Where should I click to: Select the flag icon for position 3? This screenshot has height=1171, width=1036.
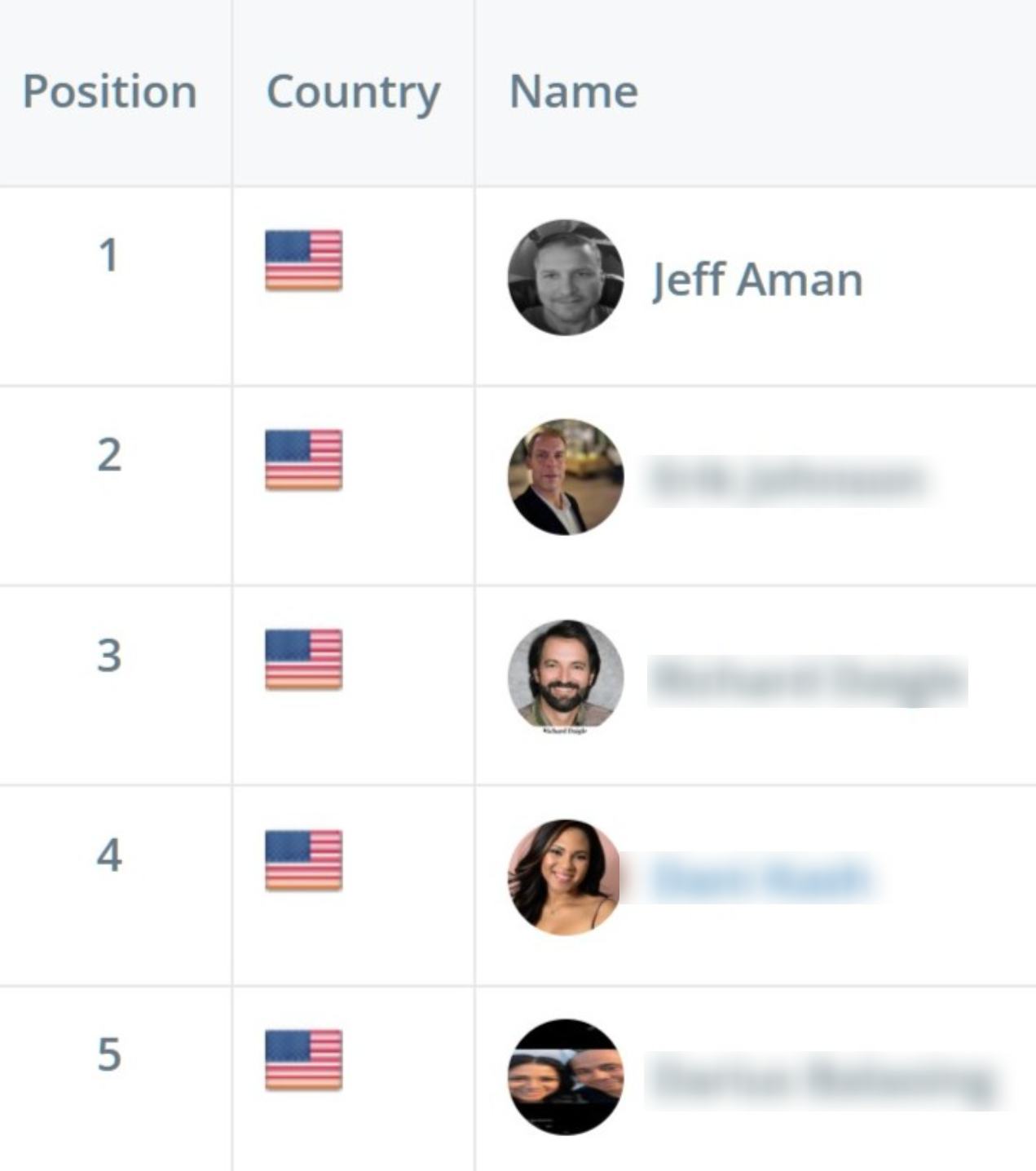coord(303,660)
